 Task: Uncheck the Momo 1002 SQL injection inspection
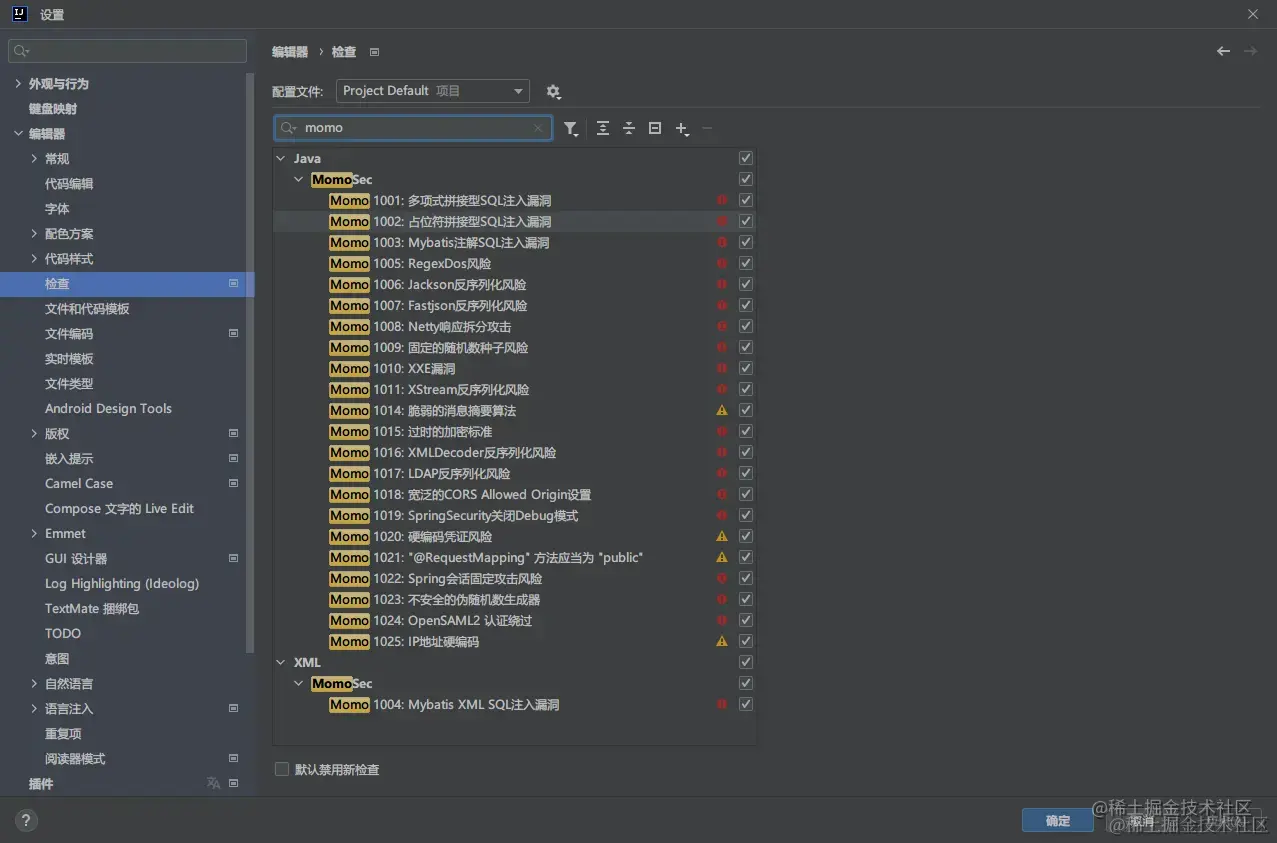pos(745,221)
